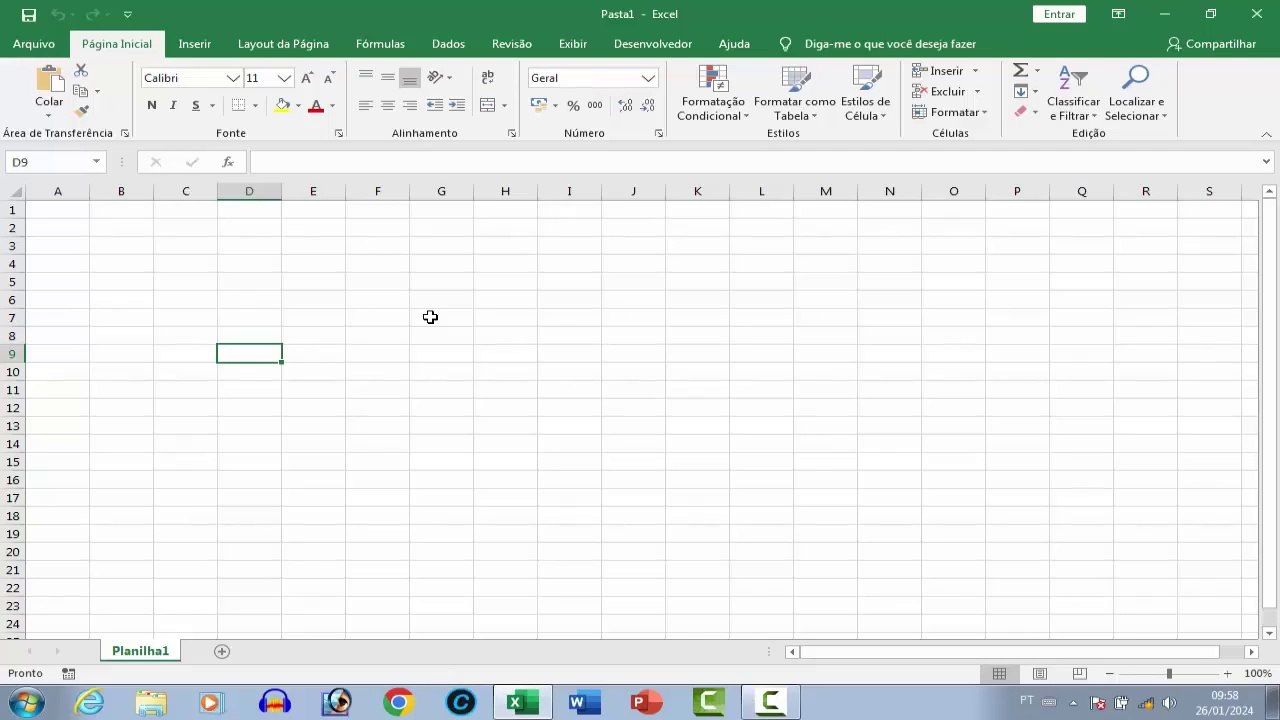Click Increase Decimal icon
Screen dimensions: 1280x720
[x=625, y=105]
